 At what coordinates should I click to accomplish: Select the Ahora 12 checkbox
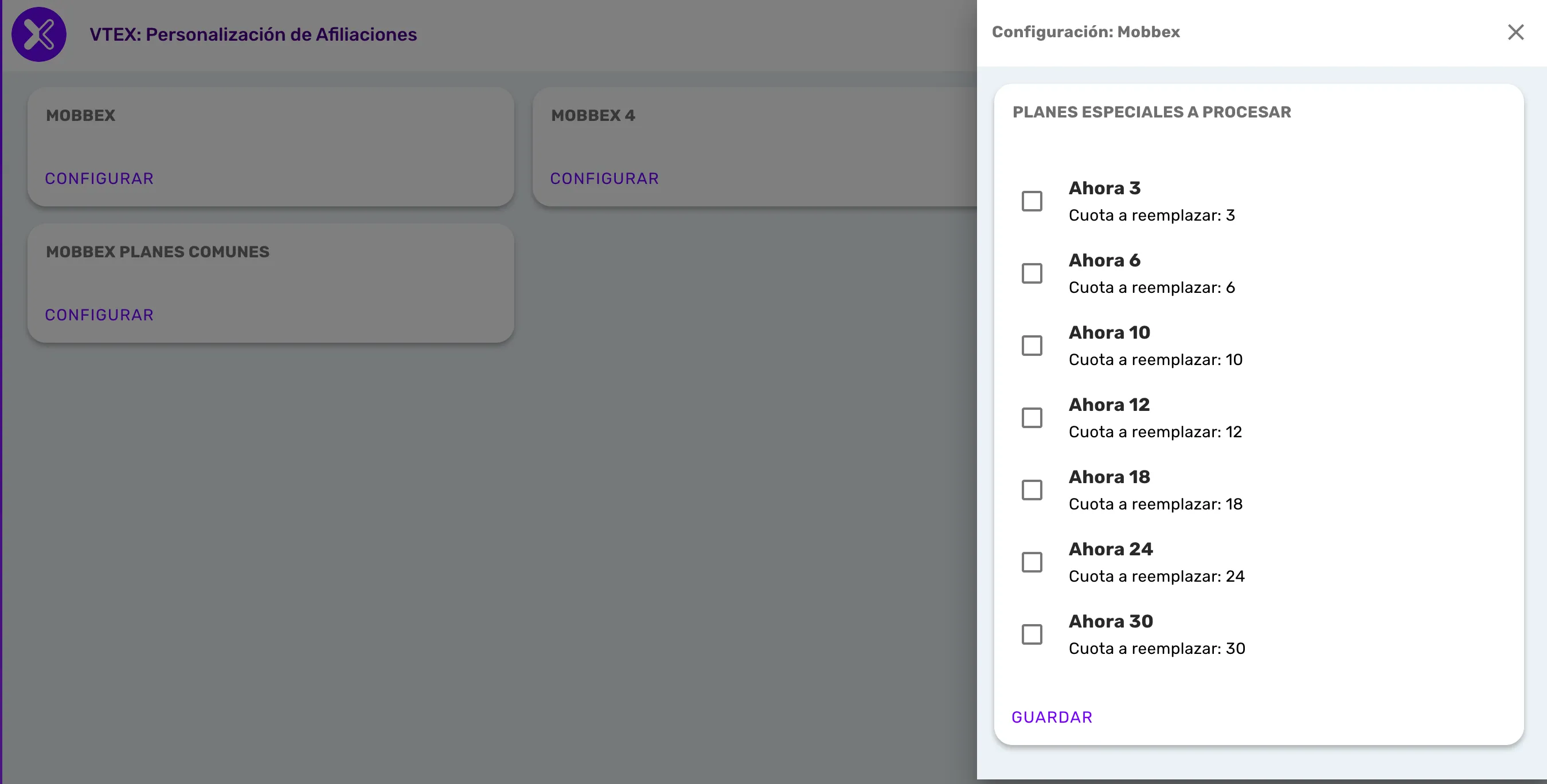tap(1032, 418)
